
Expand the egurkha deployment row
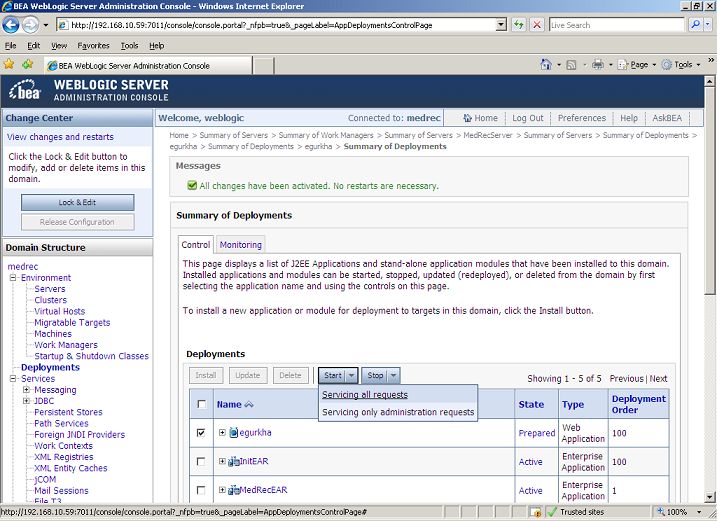222,432
